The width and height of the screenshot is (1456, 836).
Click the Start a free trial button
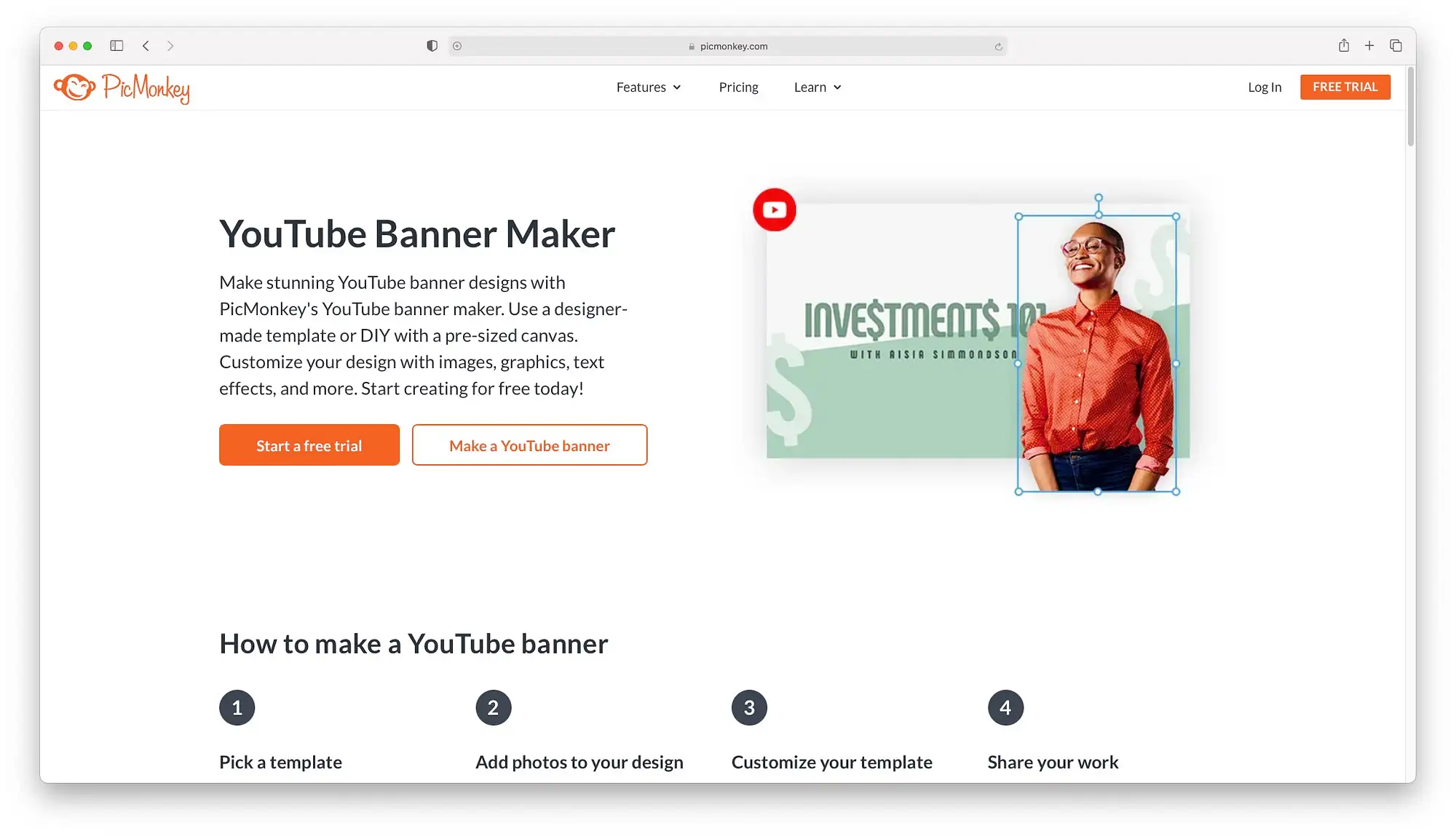pyautogui.click(x=308, y=445)
